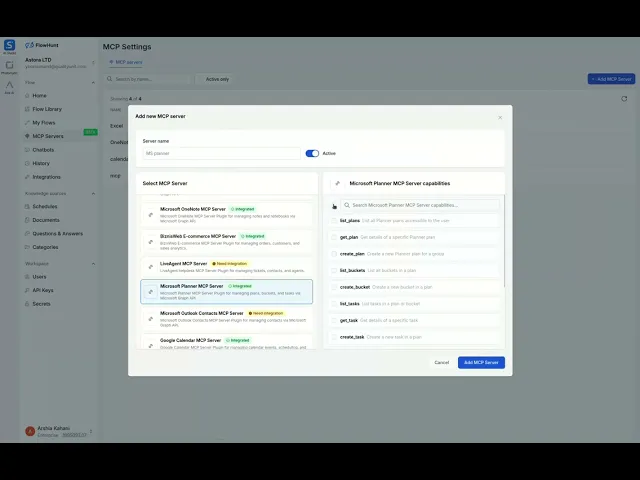Click the Microsoft Planner MCP Server plug icon
The image size is (640, 480).
coord(151,292)
